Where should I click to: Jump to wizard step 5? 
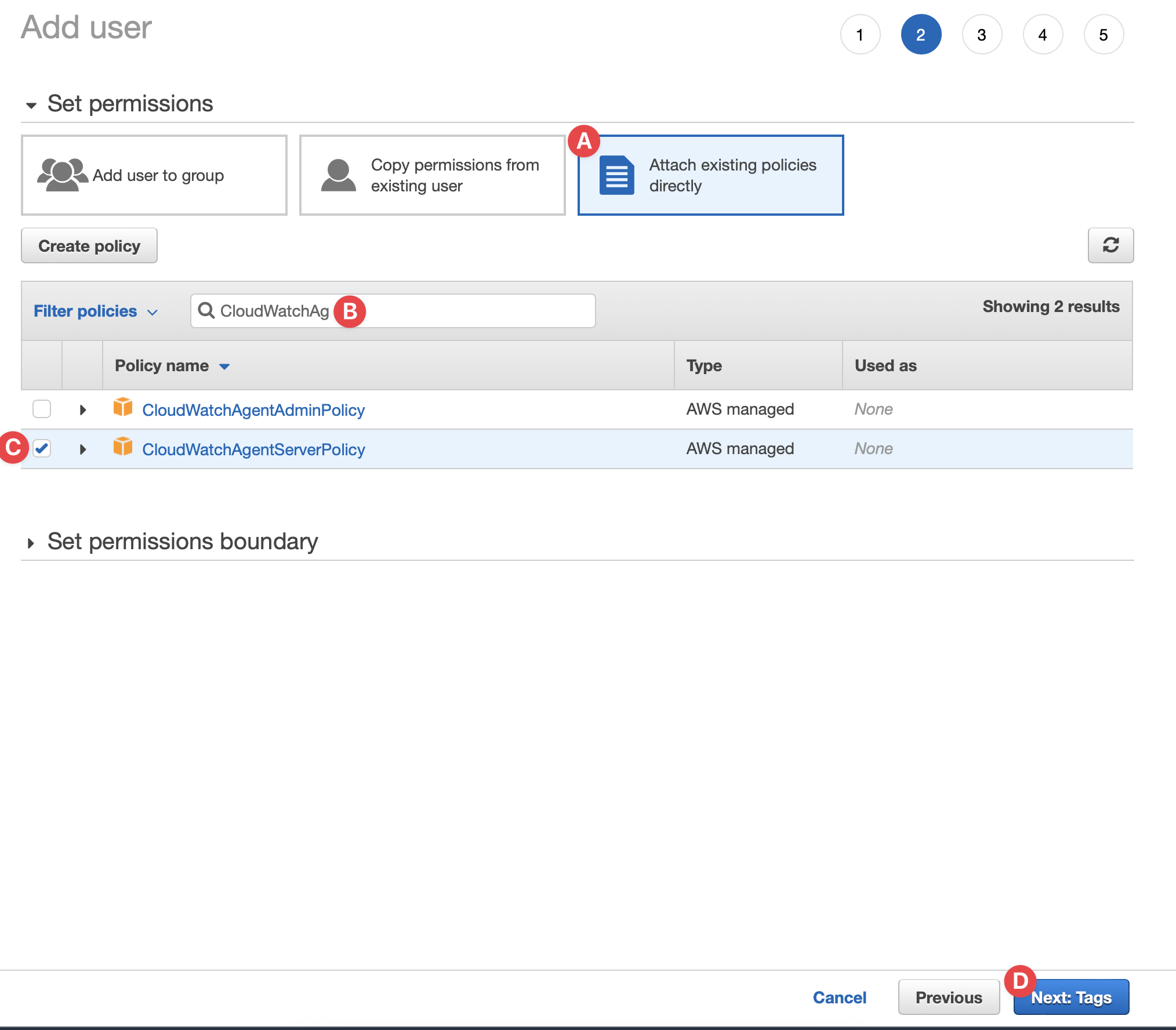coord(1104,34)
